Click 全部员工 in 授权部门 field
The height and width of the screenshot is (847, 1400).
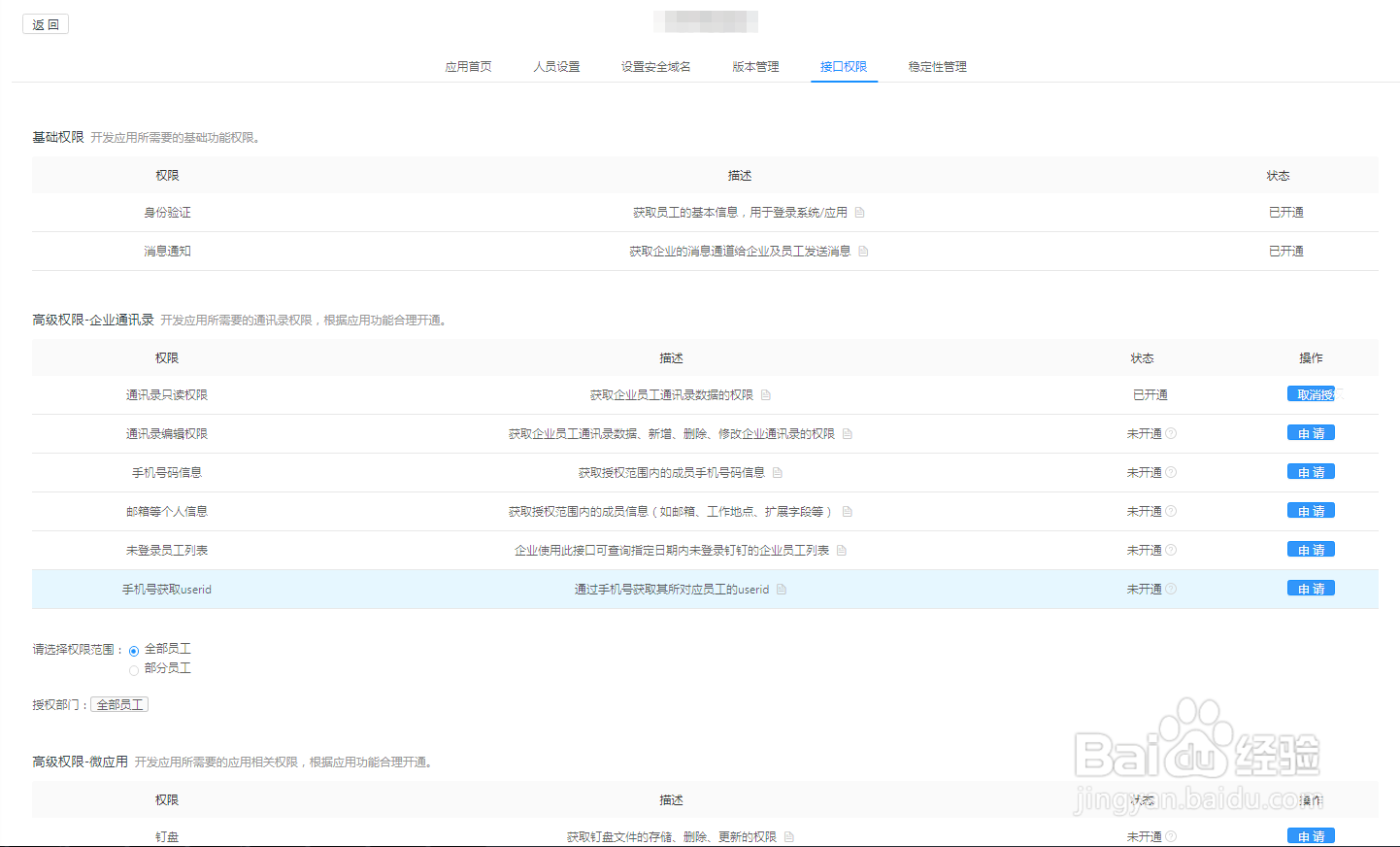click(119, 705)
